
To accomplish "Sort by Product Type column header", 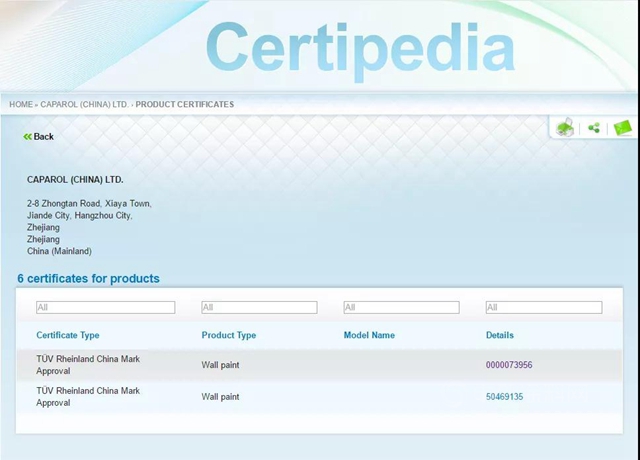I will [x=229, y=335].
